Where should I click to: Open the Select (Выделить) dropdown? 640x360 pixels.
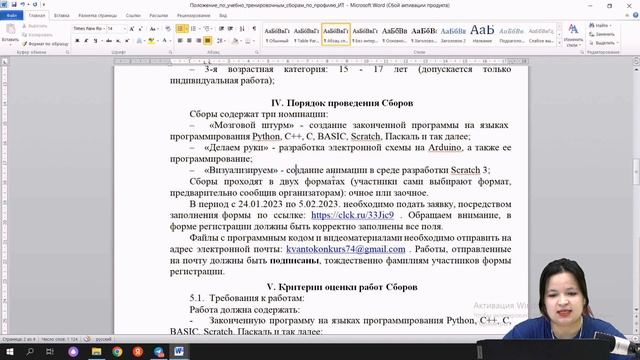[604, 43]
